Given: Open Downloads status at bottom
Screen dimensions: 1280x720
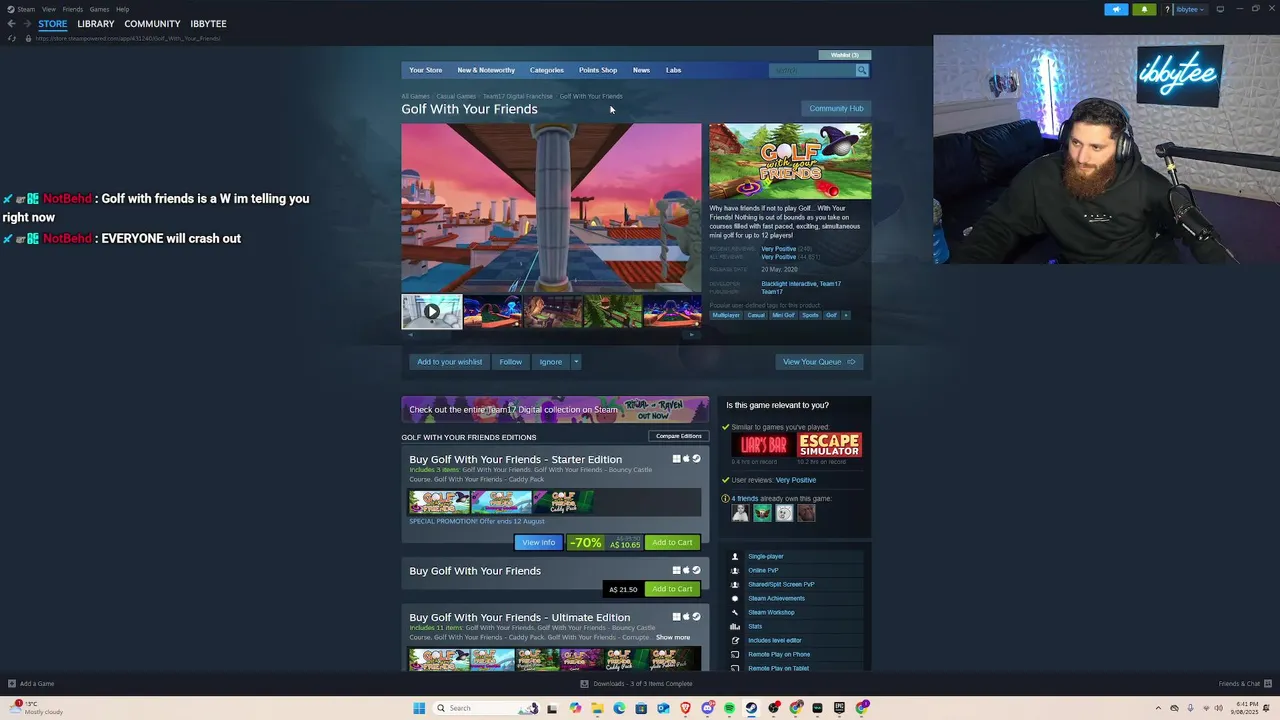Looking at the screenshot, I should (x=636, y=684).
